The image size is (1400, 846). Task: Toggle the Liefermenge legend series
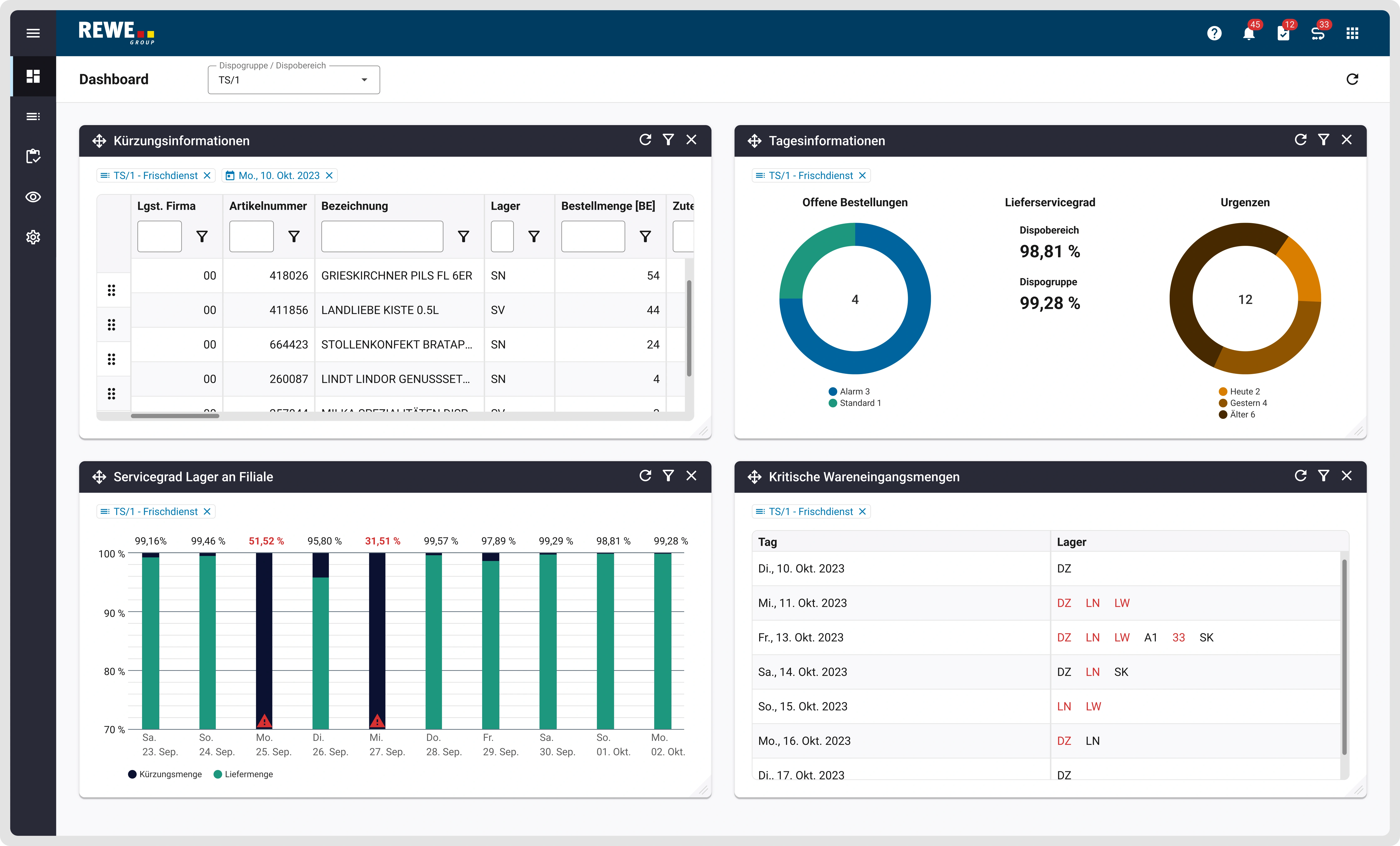point(243,774)
